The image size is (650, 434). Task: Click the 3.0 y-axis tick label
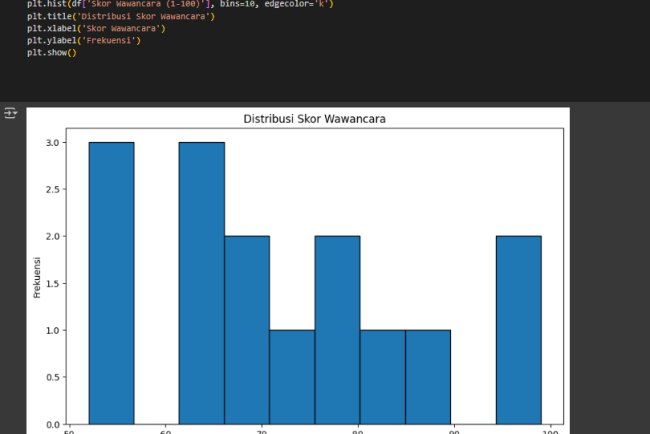click(52, 143)
